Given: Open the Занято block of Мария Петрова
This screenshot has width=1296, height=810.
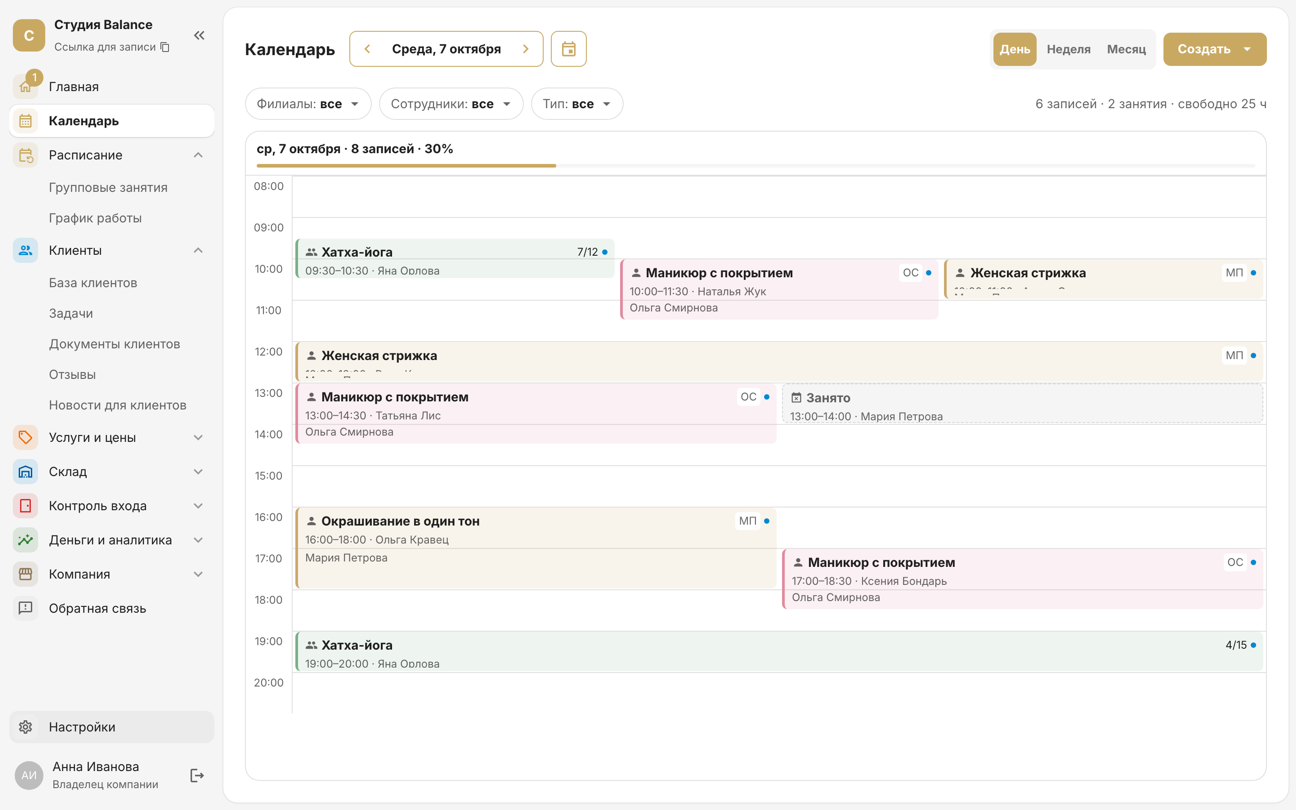Looking at the screenshot, I should [x=1022, y=405].
